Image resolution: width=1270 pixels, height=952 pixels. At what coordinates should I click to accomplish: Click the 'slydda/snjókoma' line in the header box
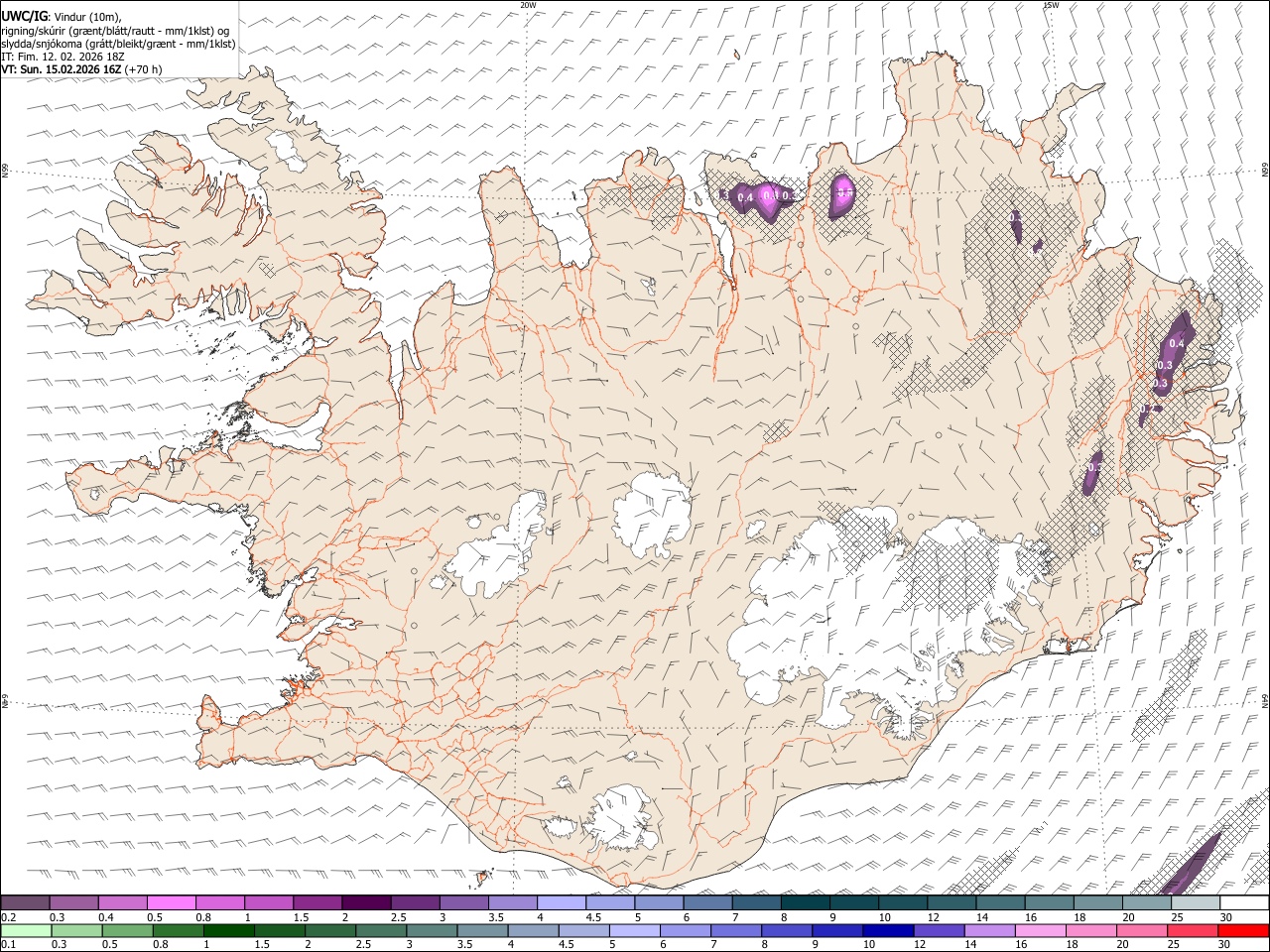tap(118, 44)
